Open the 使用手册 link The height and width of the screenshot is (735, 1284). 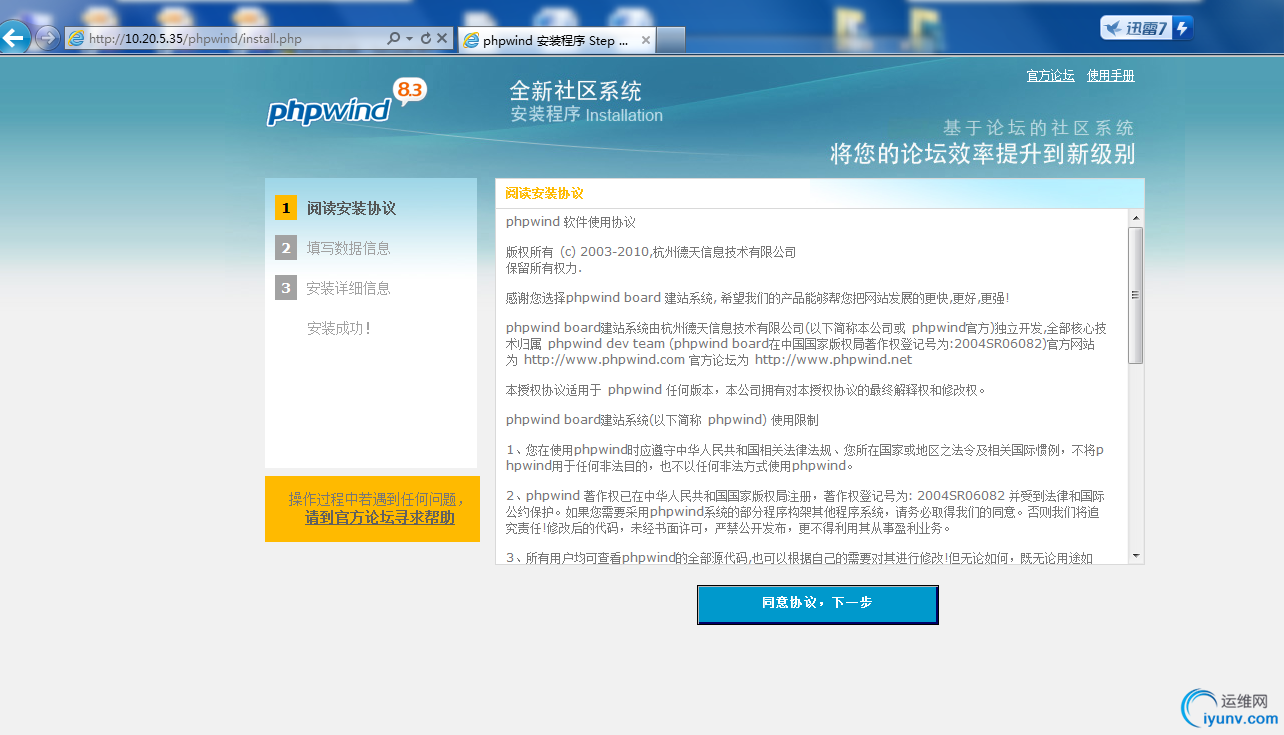(1111, 76)
